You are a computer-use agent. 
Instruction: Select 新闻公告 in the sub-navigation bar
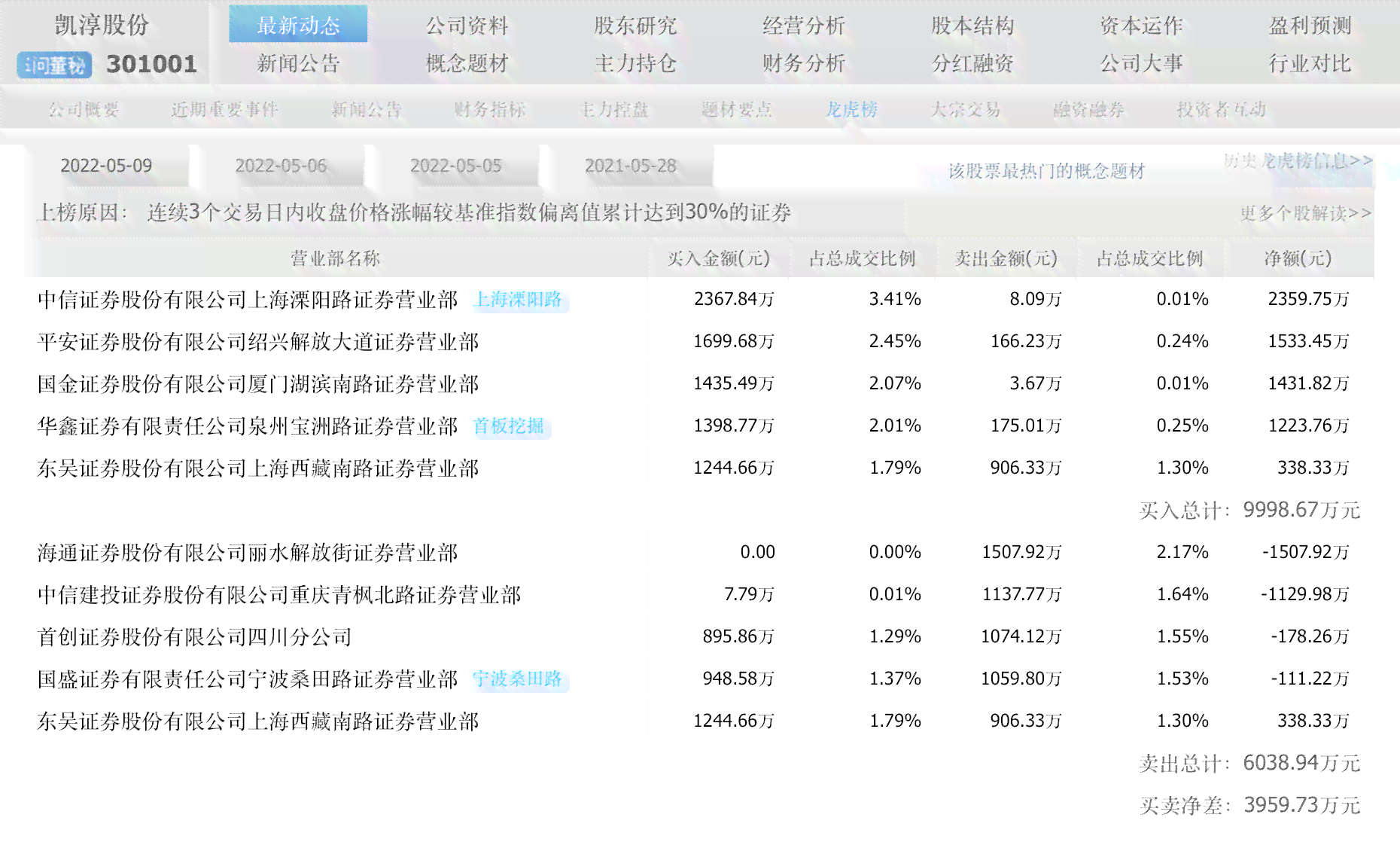point(367,110)
